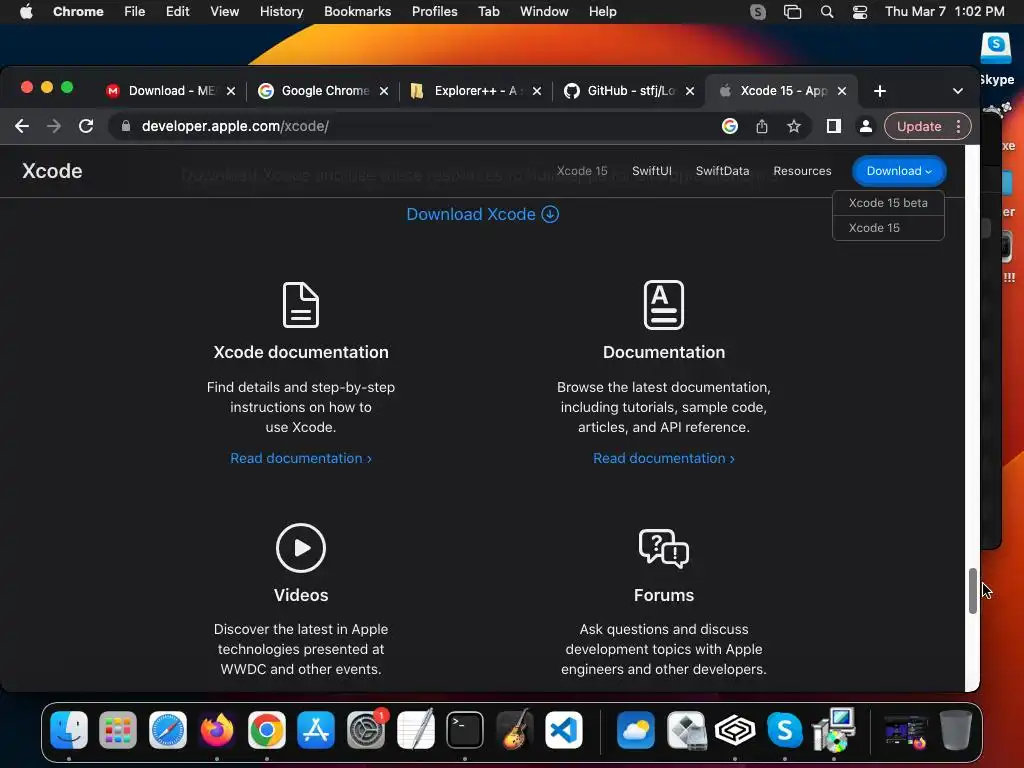The width and height of the screenshot is (1024, 768).
Task: Choose Xcode 15 beta from the dropdown
Action: [x=888, y=203]
